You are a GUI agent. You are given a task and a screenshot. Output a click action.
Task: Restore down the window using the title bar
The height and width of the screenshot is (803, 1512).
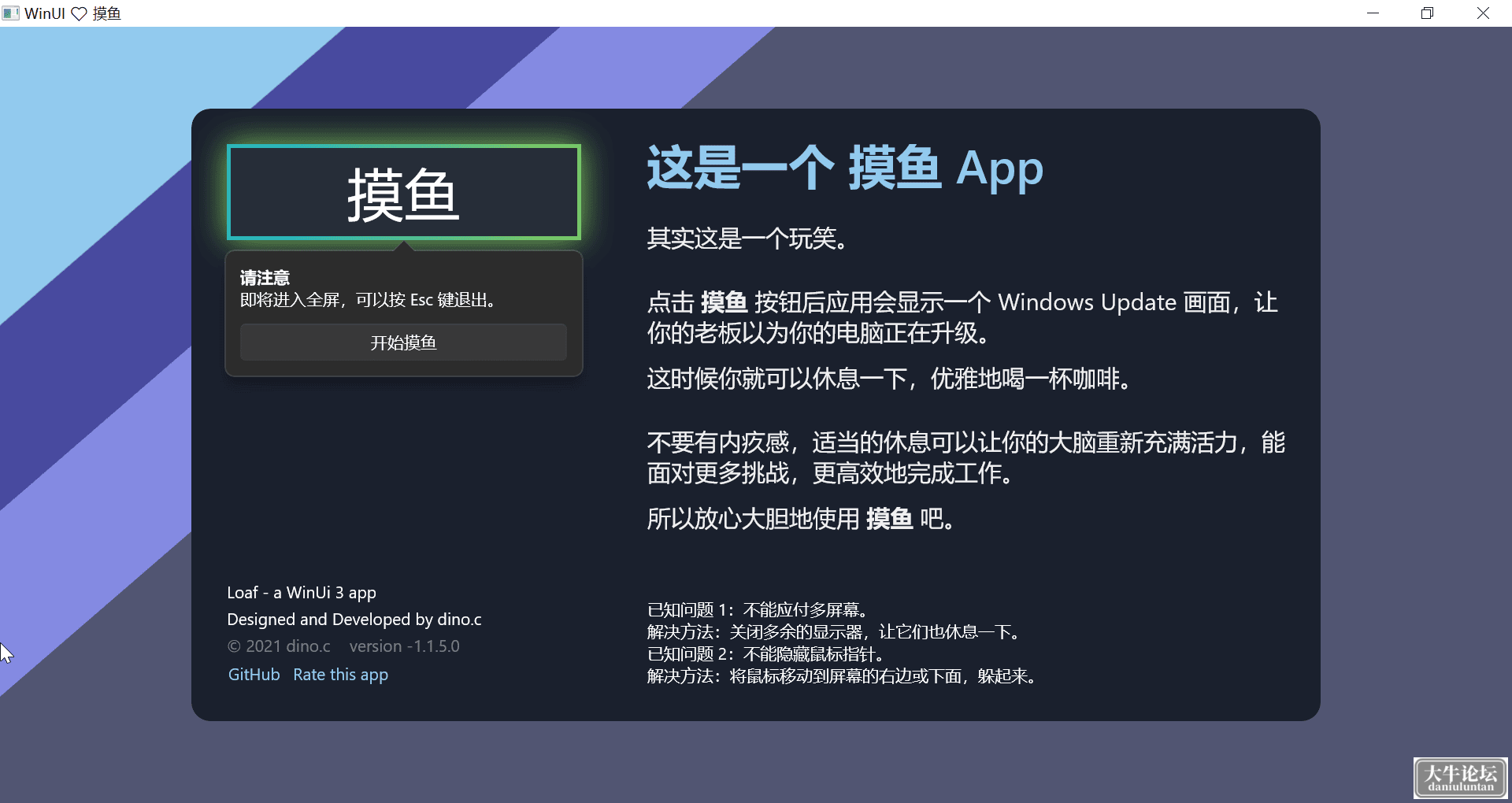coord(1427,13)
